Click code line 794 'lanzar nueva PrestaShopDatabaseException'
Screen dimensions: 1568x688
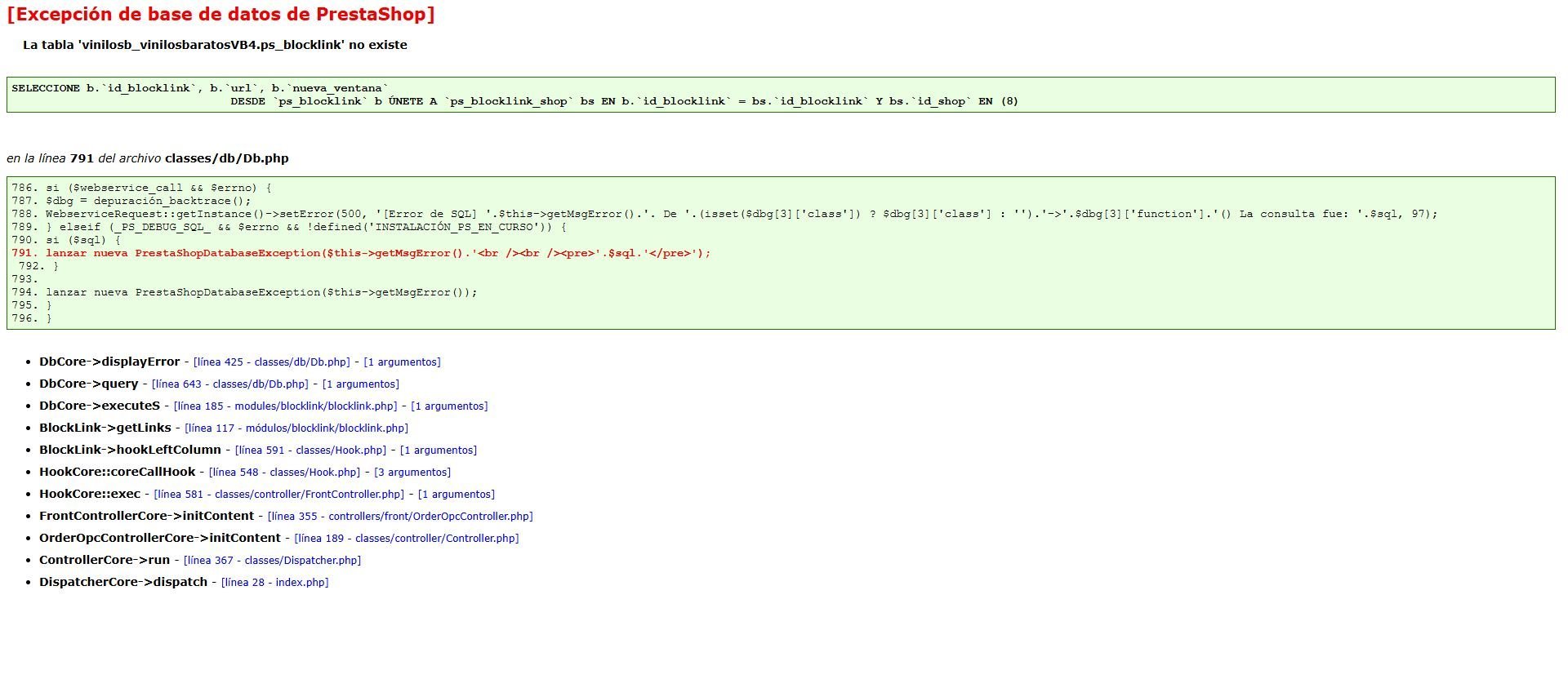point(244,292)
